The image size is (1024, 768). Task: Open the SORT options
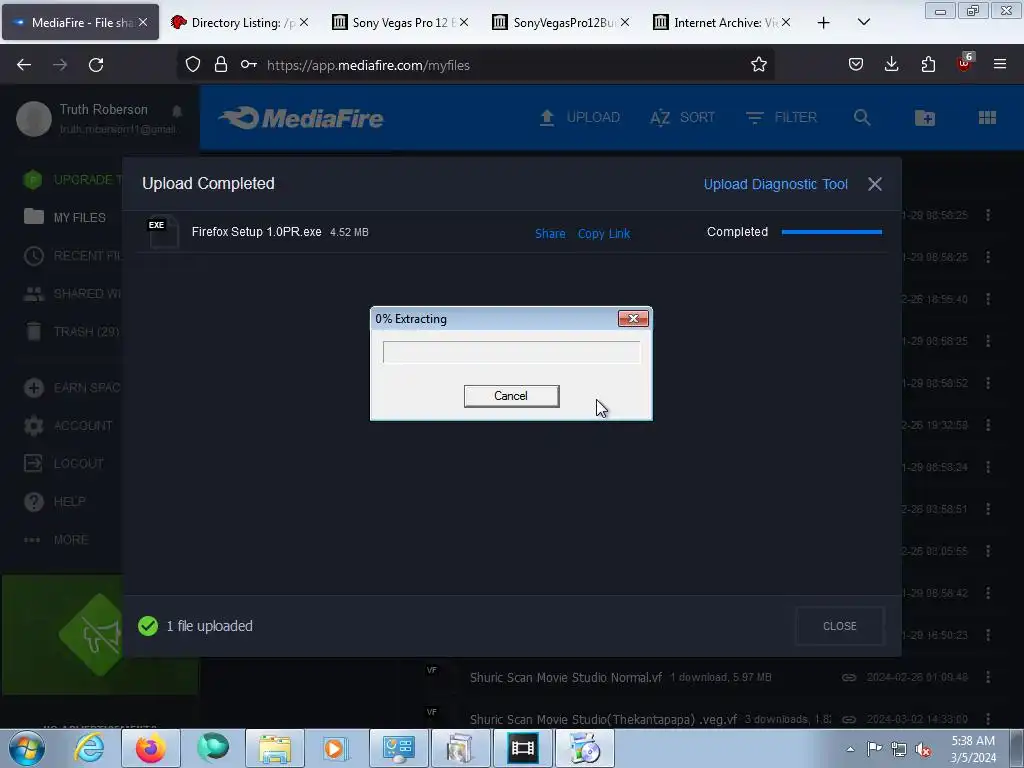click(682, 118)
